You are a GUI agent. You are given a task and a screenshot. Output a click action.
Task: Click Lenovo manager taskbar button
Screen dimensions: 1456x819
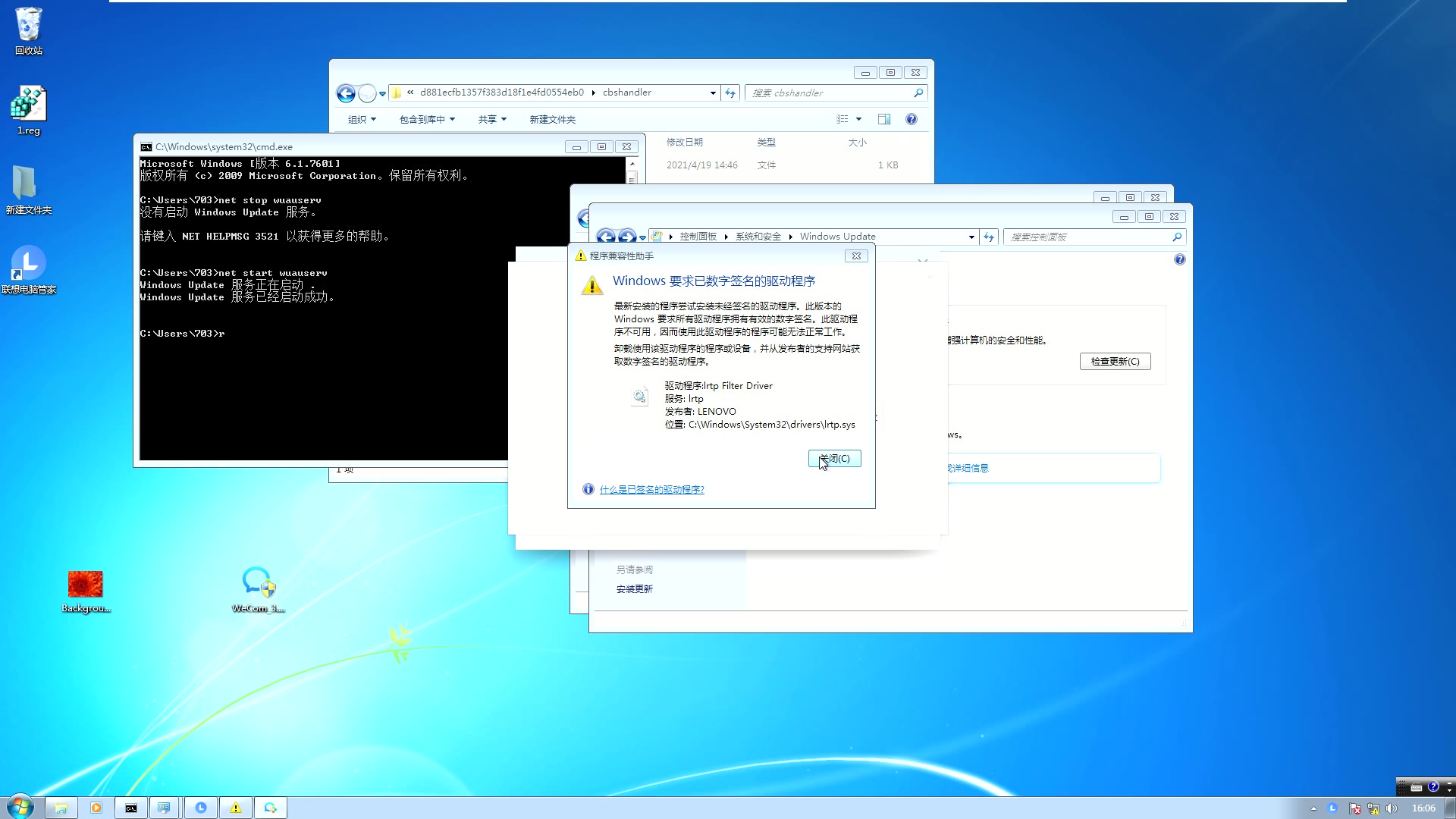(x=201, y=808)
